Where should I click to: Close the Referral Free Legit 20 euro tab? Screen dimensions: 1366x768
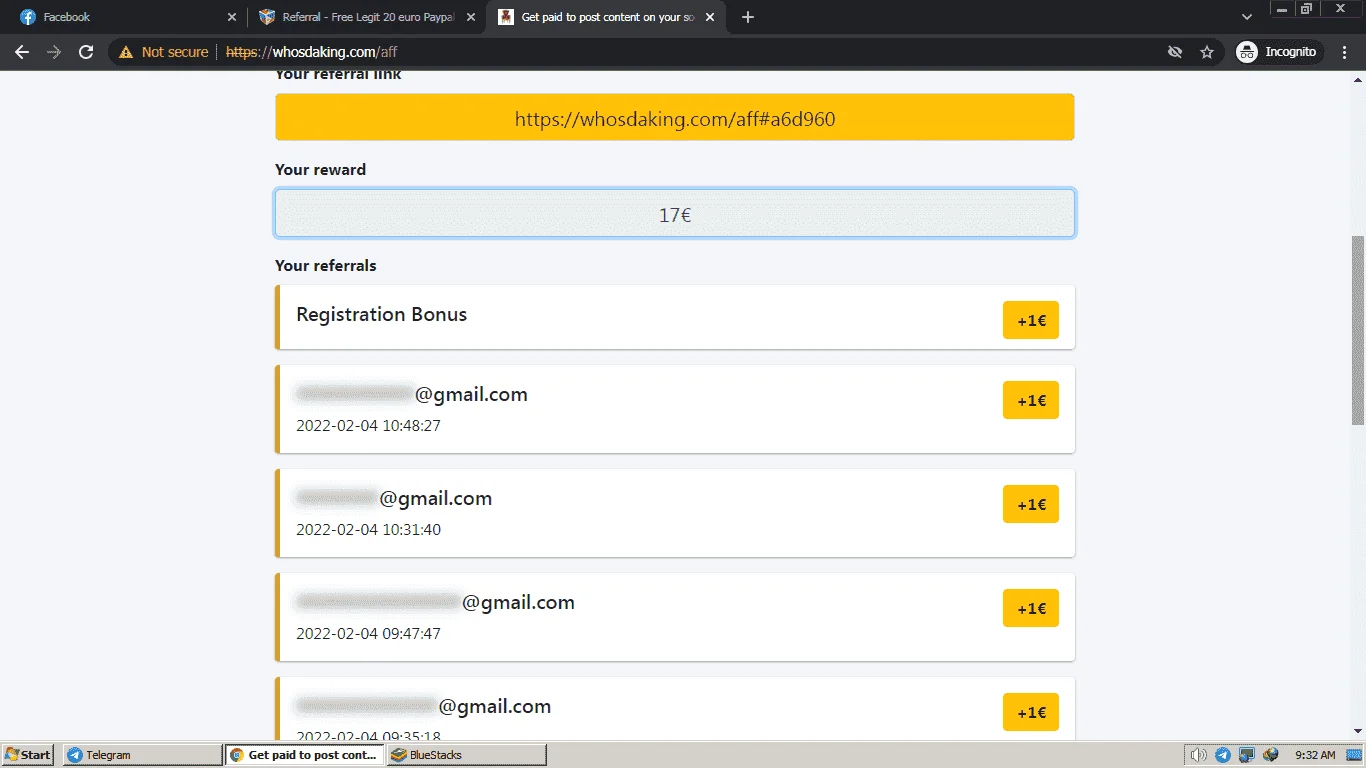tap(471, 17)
